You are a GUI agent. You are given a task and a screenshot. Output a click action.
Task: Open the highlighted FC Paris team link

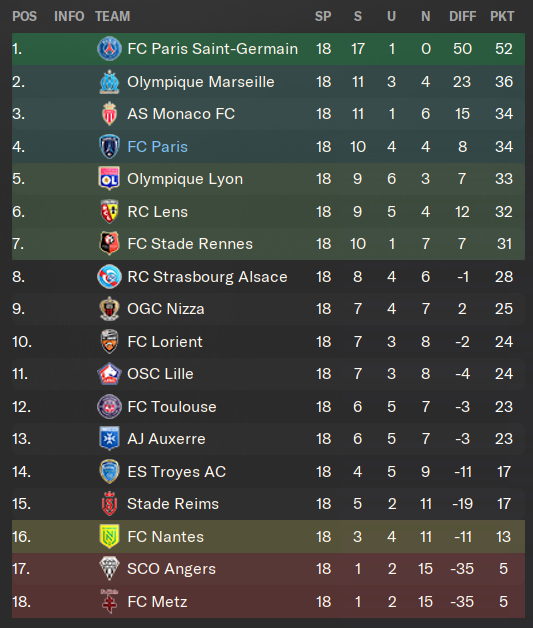pyautogui.click(x=157, y=147)
